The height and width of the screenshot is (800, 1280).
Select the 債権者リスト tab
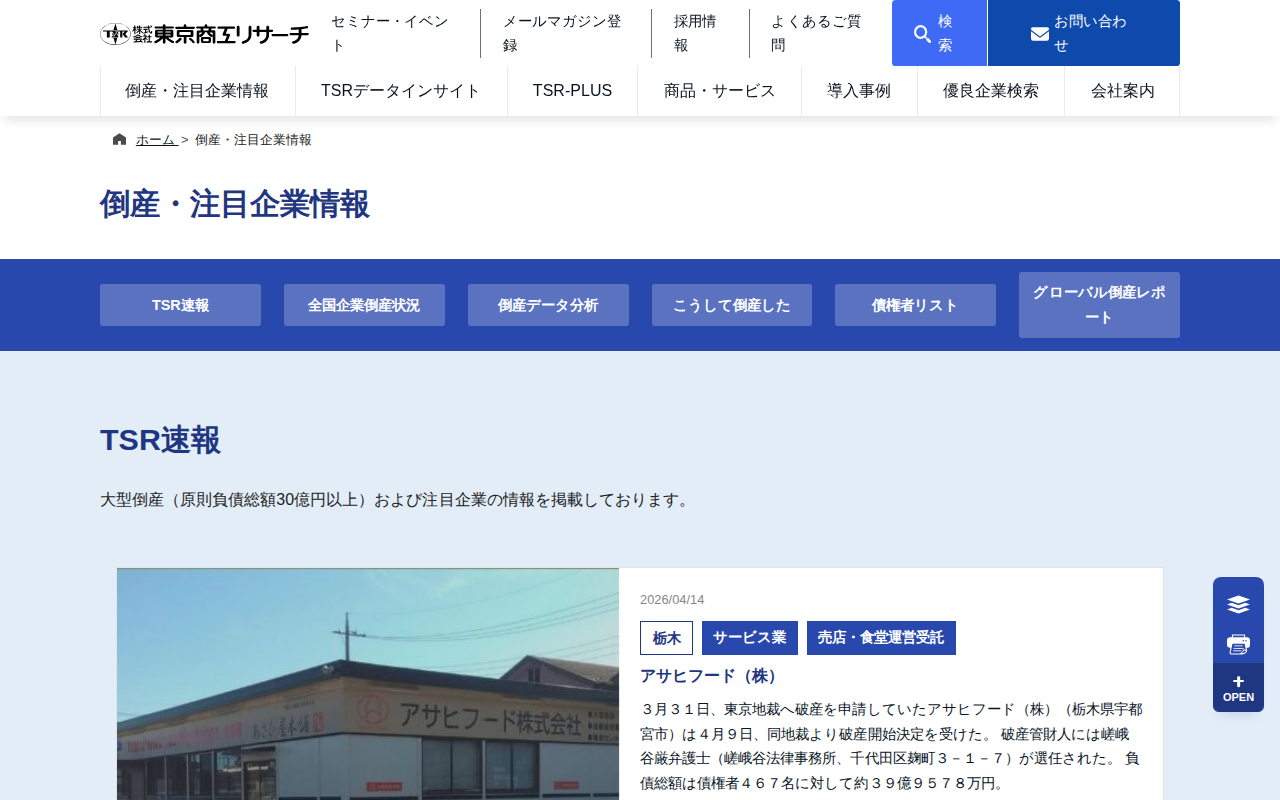pyautogui.click(x=915, y=305)
